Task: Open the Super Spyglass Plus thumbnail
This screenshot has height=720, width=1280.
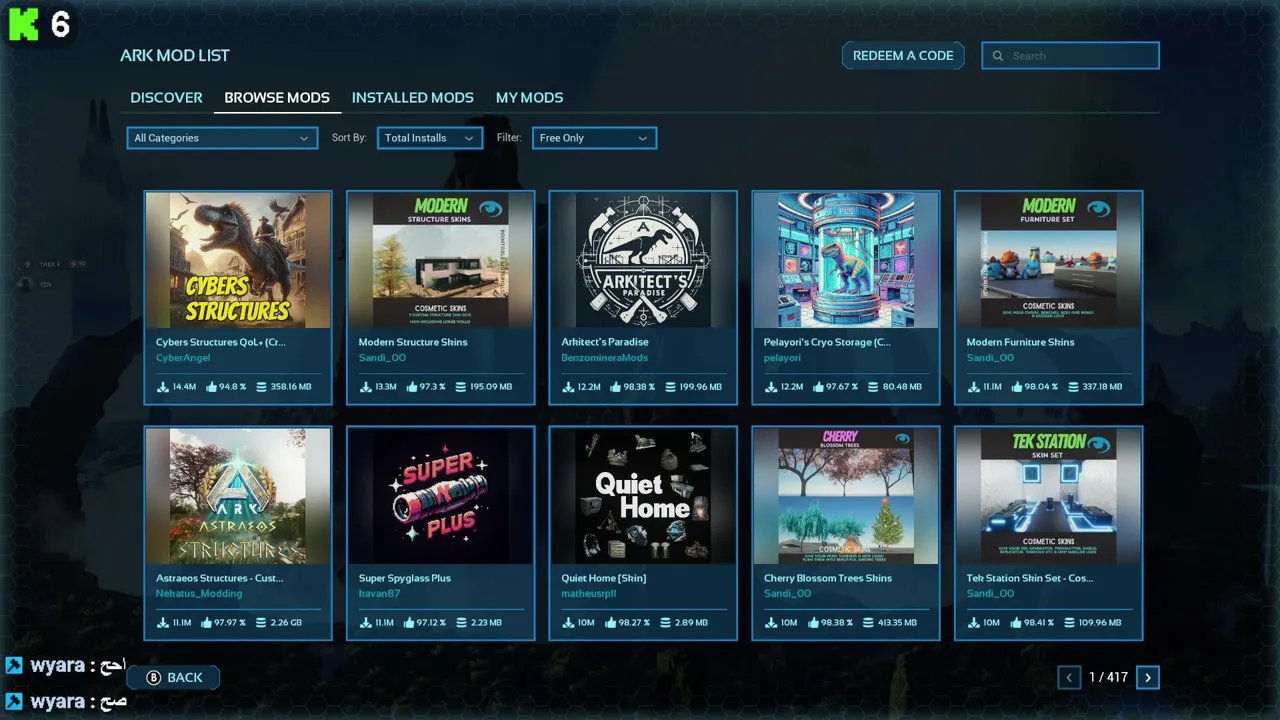Action: (440, 496)
